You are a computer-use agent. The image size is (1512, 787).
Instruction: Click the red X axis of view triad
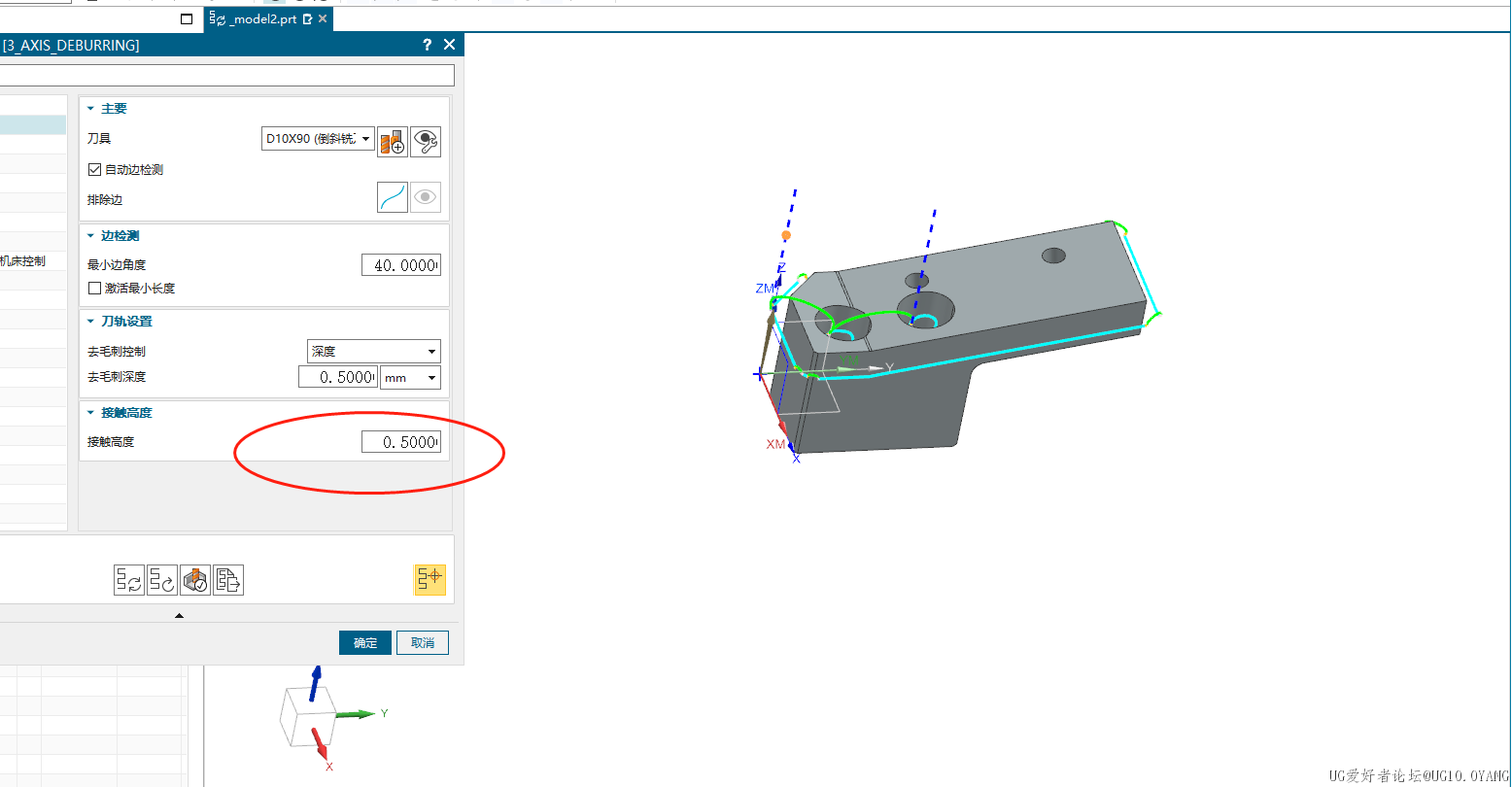tap(320, 743)
